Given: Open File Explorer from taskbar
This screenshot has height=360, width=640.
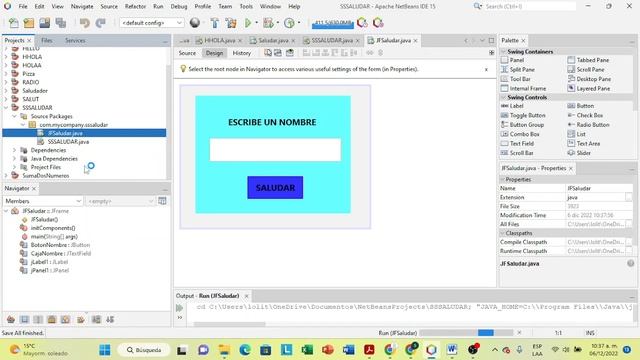Looking at the screenshot, I should (x=224, y=350).
